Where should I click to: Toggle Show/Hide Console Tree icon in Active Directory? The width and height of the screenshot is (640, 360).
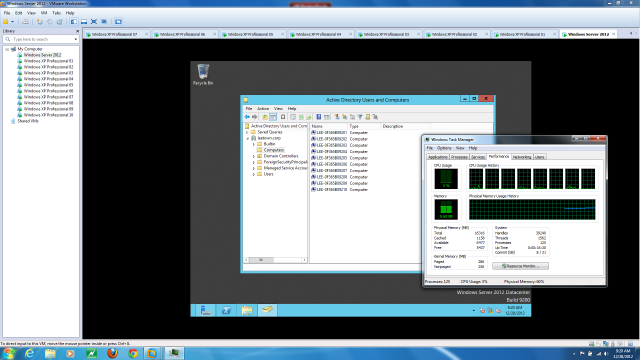(273, 117)
